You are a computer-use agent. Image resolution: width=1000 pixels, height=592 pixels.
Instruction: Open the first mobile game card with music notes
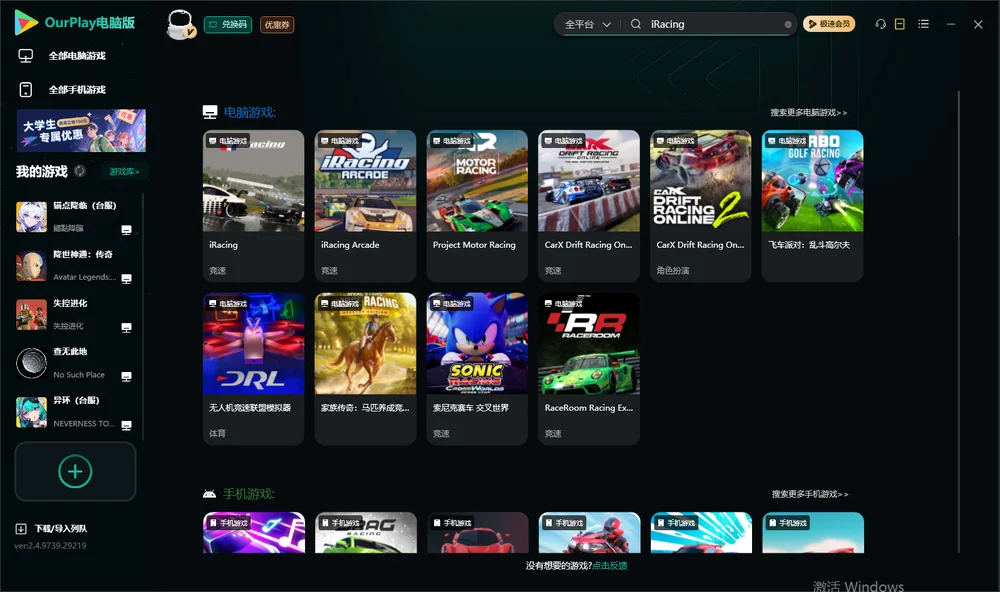click(x=254, y=533)
